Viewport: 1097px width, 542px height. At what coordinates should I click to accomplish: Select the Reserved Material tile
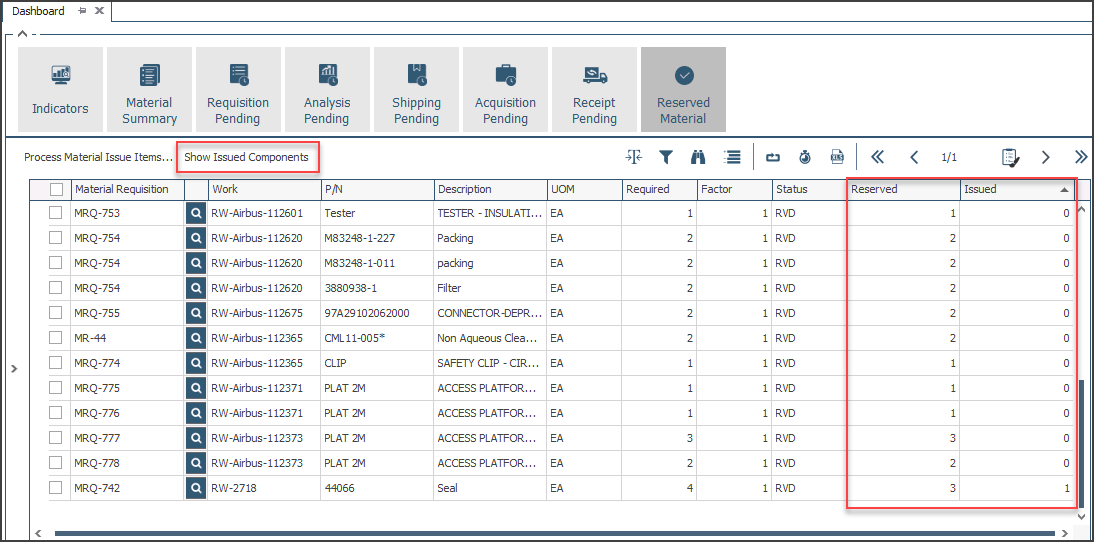[684, 90]
